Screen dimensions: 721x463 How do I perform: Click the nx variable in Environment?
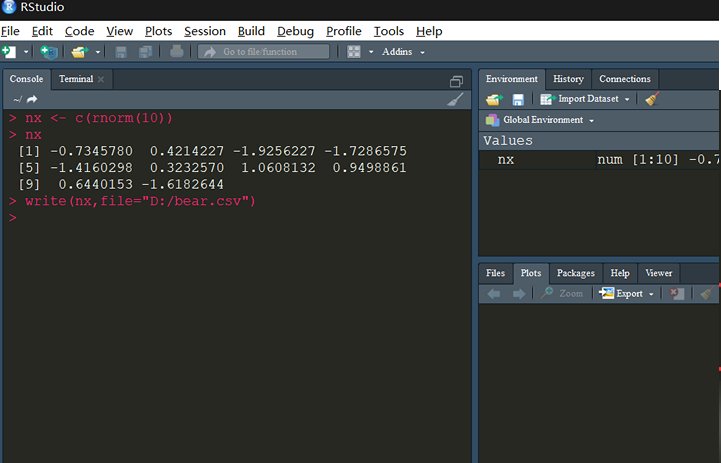click(x=506, y=159)
